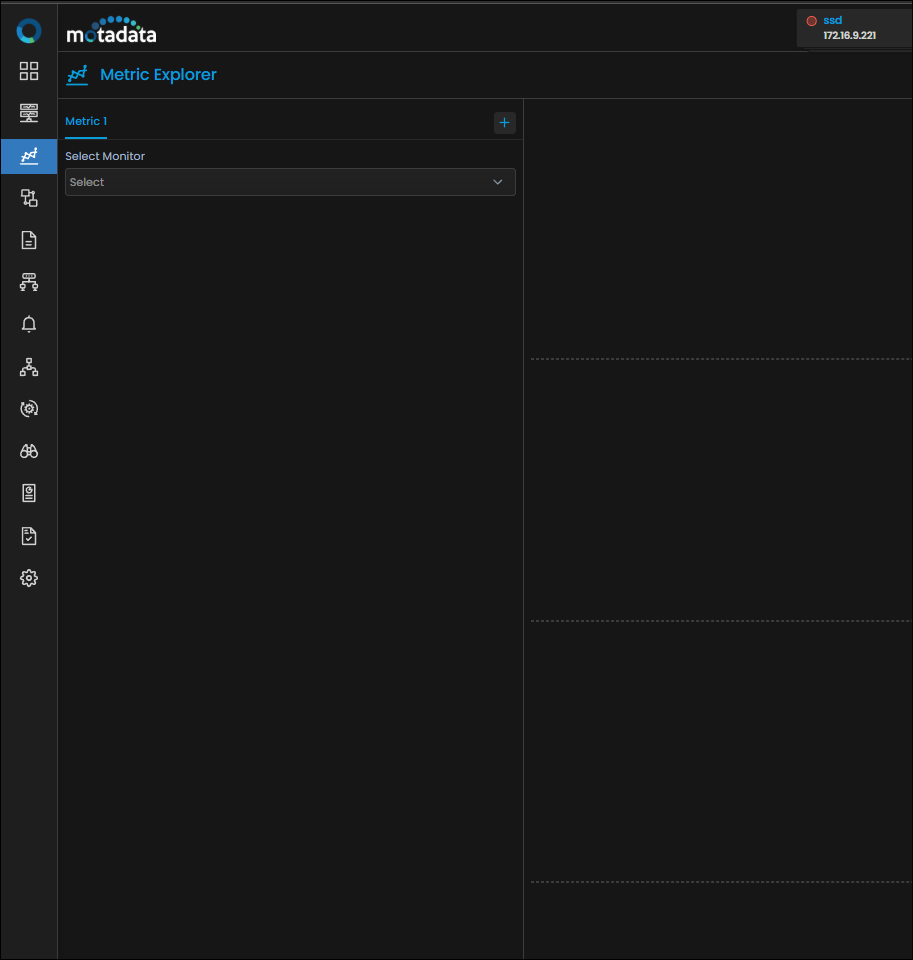Open the document page icon in sidebar
913x960 pixels.
click(x=29, y=240)
